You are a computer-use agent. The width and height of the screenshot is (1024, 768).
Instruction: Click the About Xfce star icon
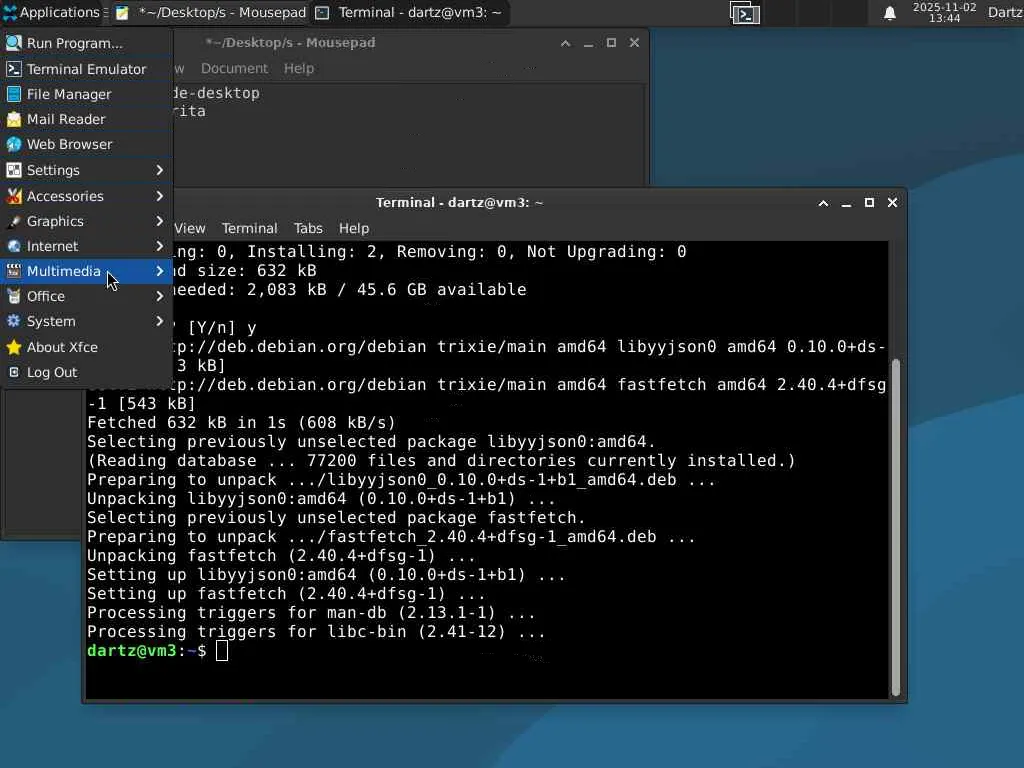click(14, 347)
